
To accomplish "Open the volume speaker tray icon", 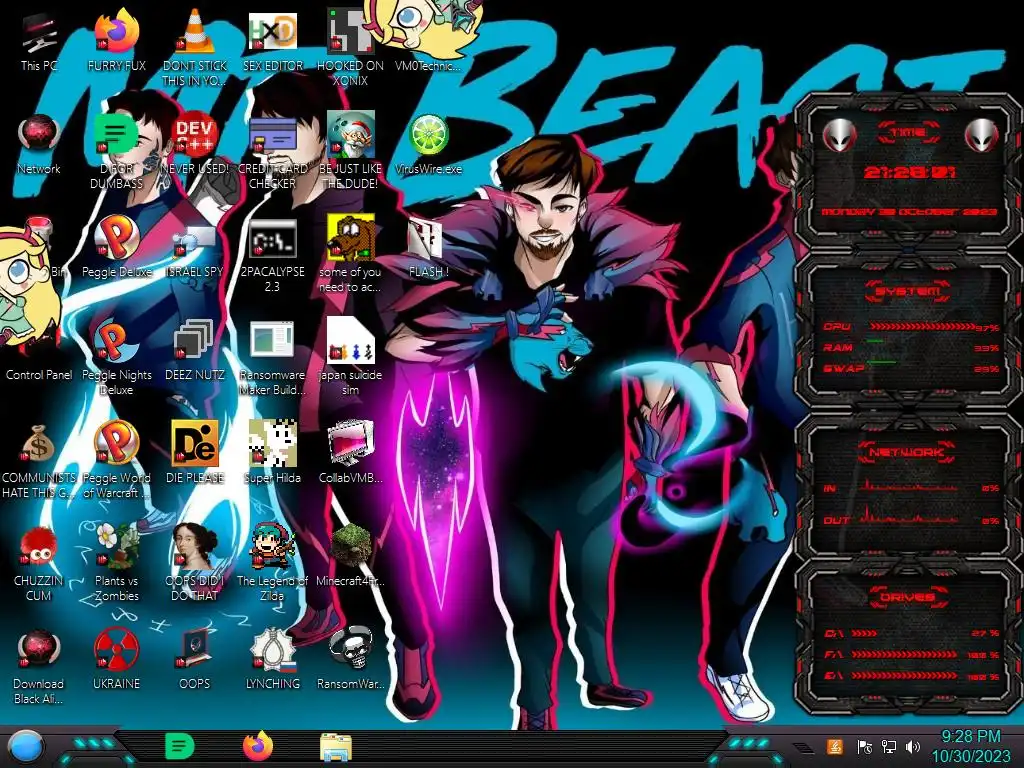I will [x=913, y=746].
